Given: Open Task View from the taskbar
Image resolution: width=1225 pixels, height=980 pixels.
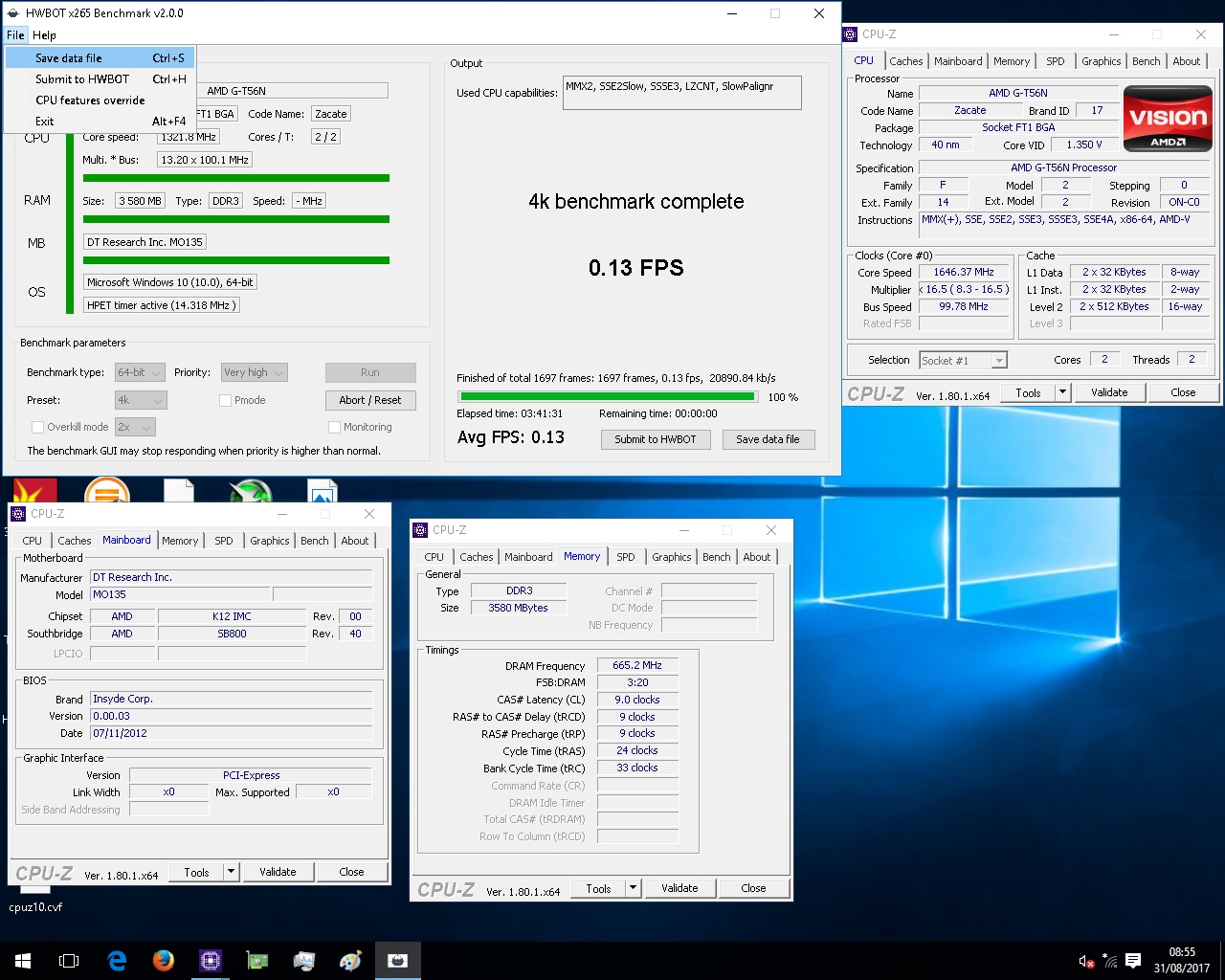Looking at the screenshot, I should coord(69,961).
